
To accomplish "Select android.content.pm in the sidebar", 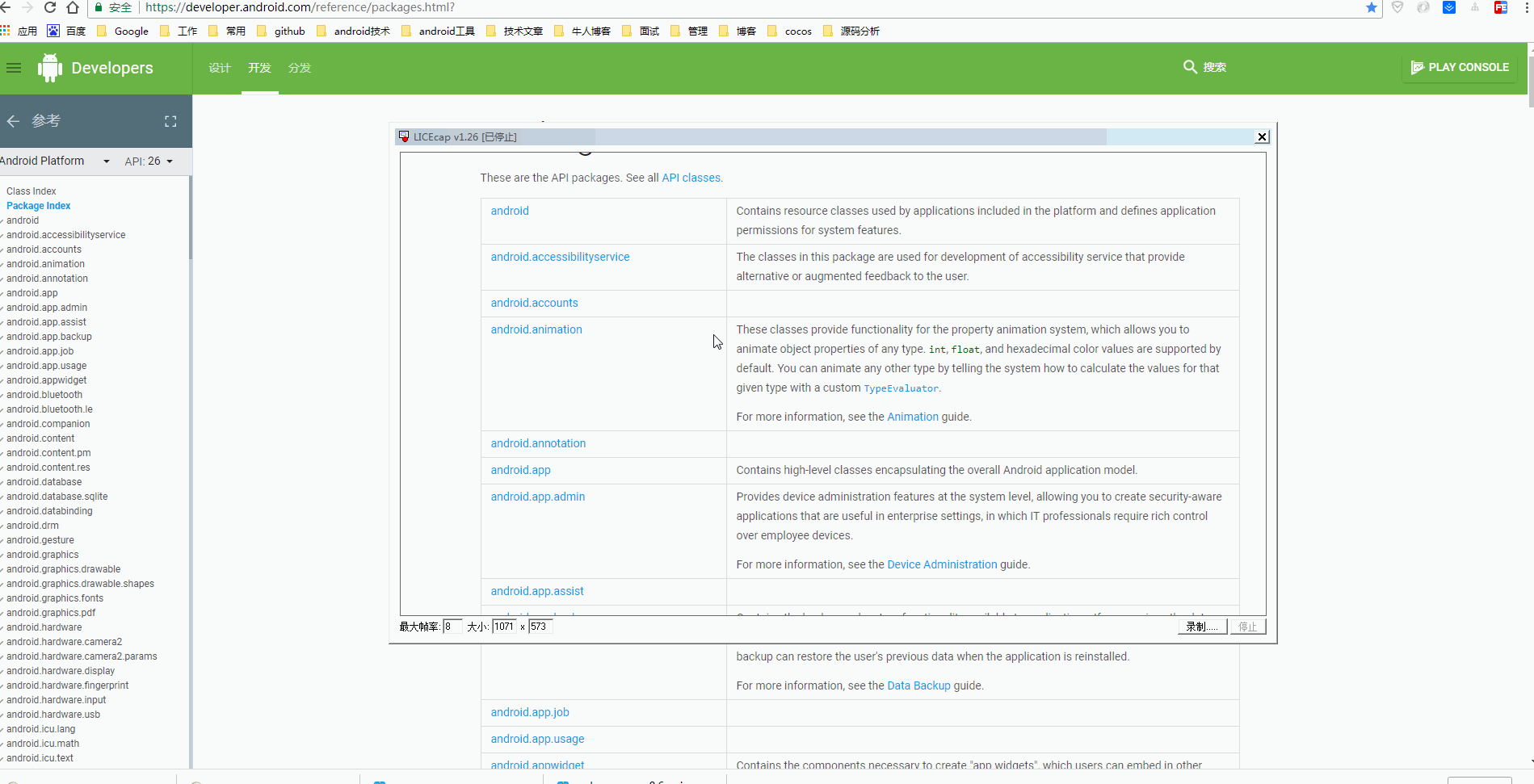I will click(x=48, y=453).
